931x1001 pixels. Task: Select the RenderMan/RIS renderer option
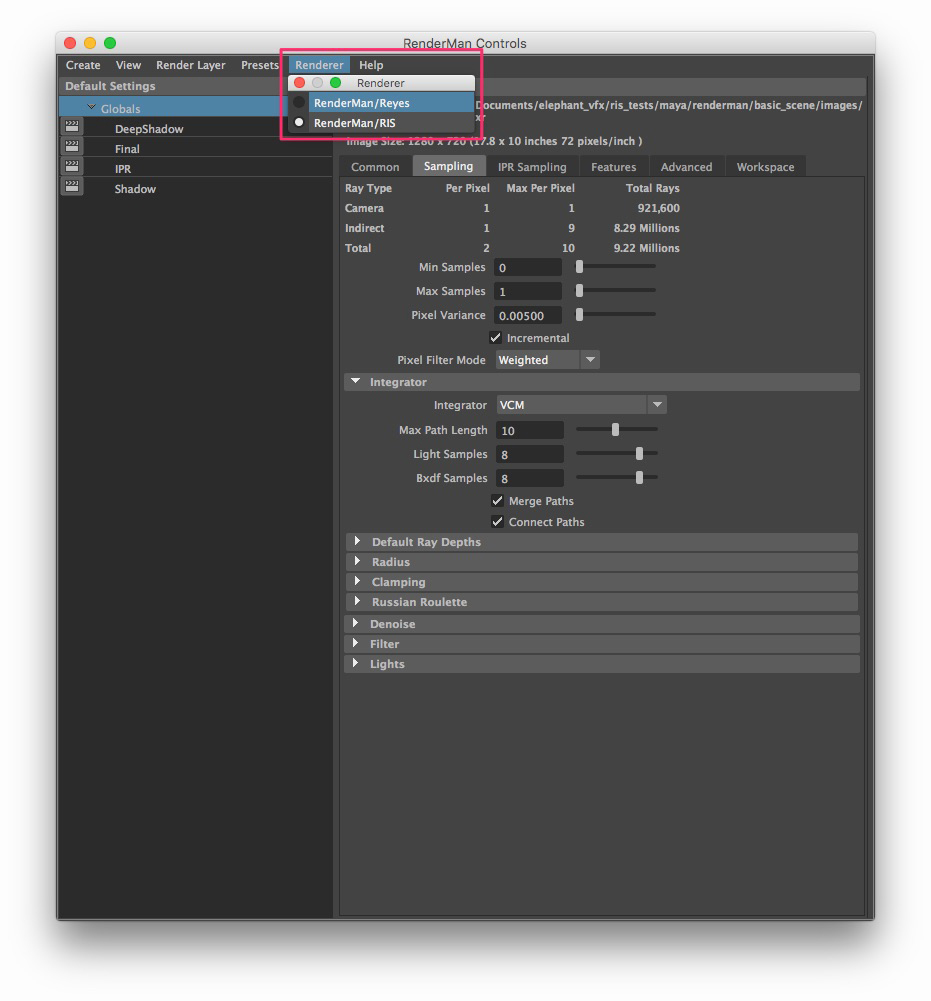381,123
